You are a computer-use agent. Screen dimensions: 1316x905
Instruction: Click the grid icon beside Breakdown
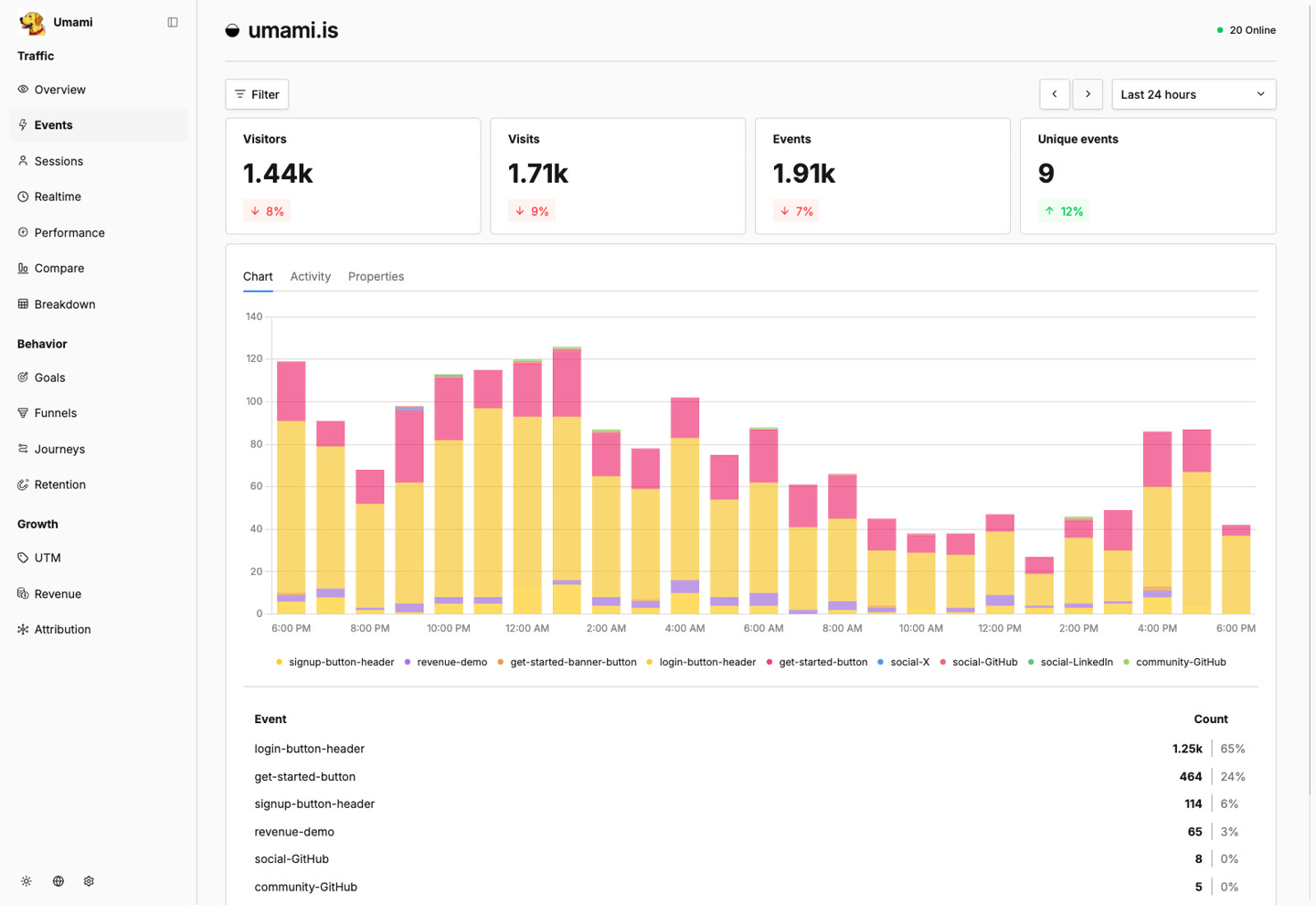pyautogui.click(x=23, y=303)
